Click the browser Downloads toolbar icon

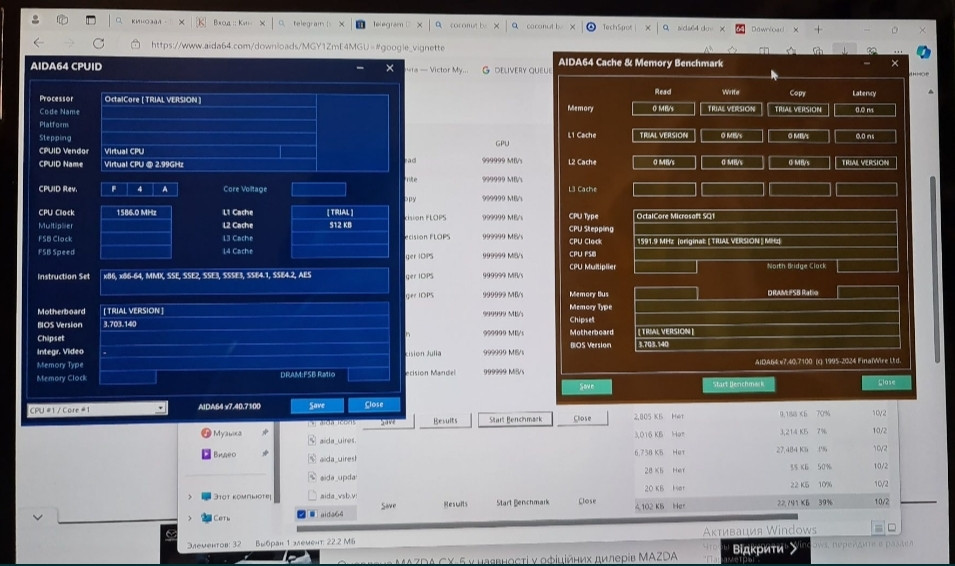[x=845, y=49]
